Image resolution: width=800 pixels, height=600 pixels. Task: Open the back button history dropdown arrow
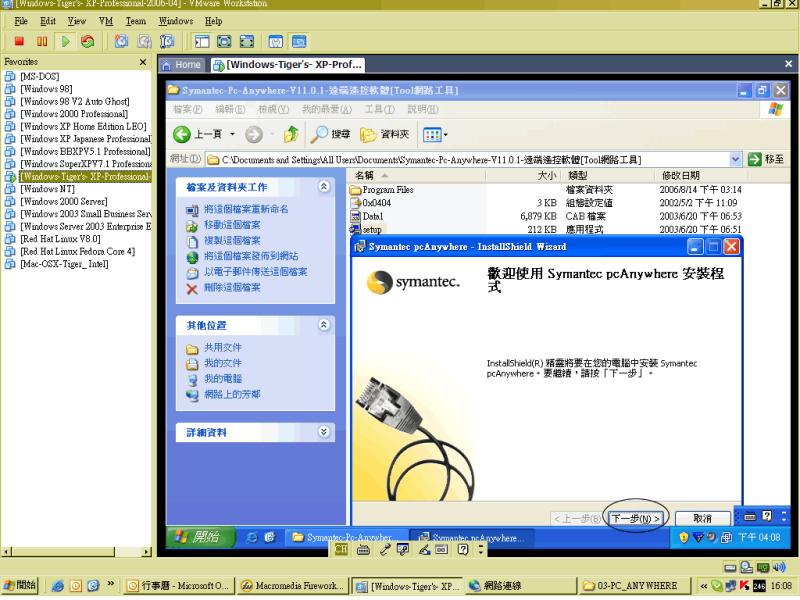coord(232,134)
